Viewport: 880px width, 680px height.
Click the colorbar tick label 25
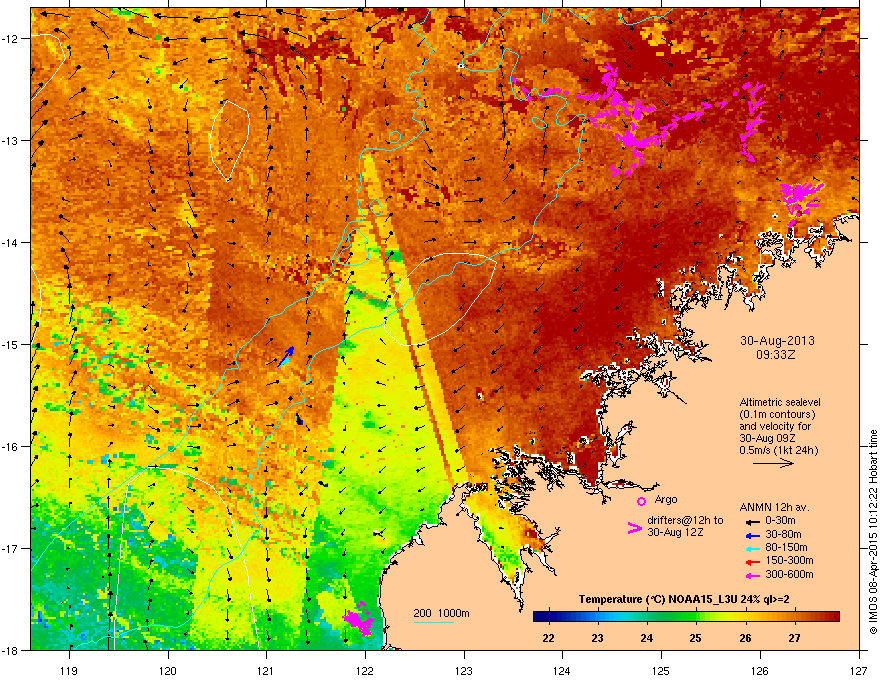(695, 638)
